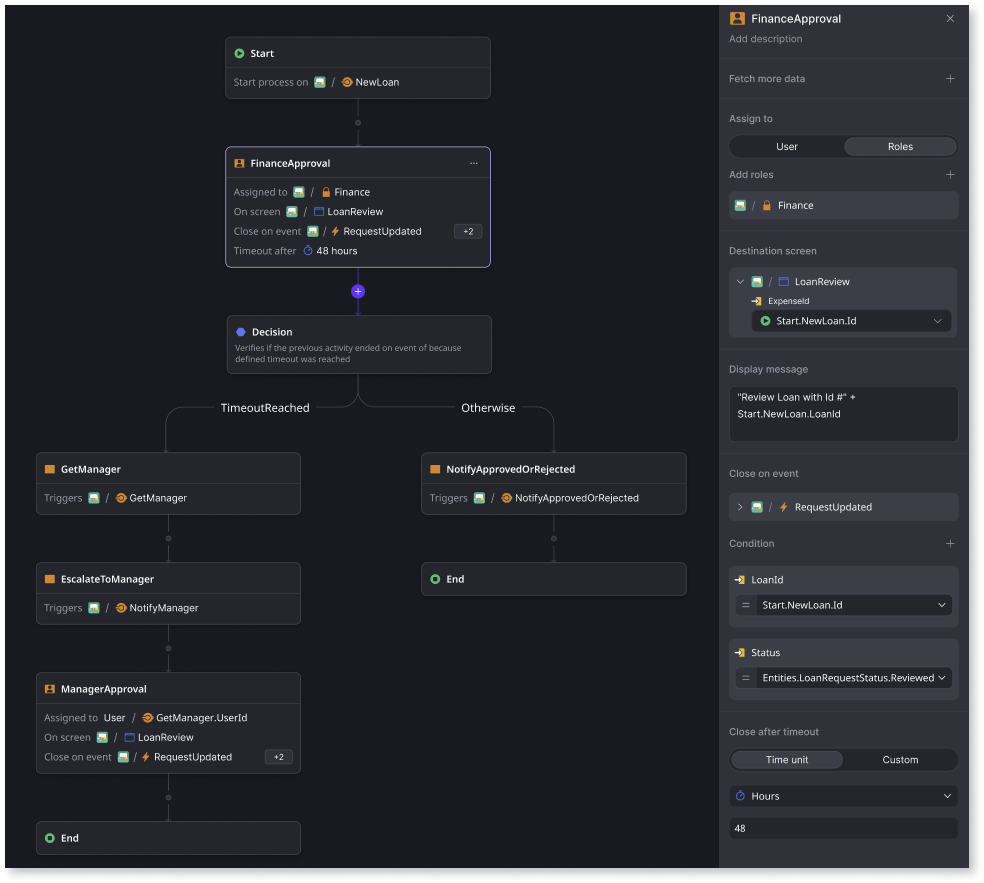984x883 pixels.
Task: Click the purple plus connector below FinanceApproval
Action: (x=358, y=291)
